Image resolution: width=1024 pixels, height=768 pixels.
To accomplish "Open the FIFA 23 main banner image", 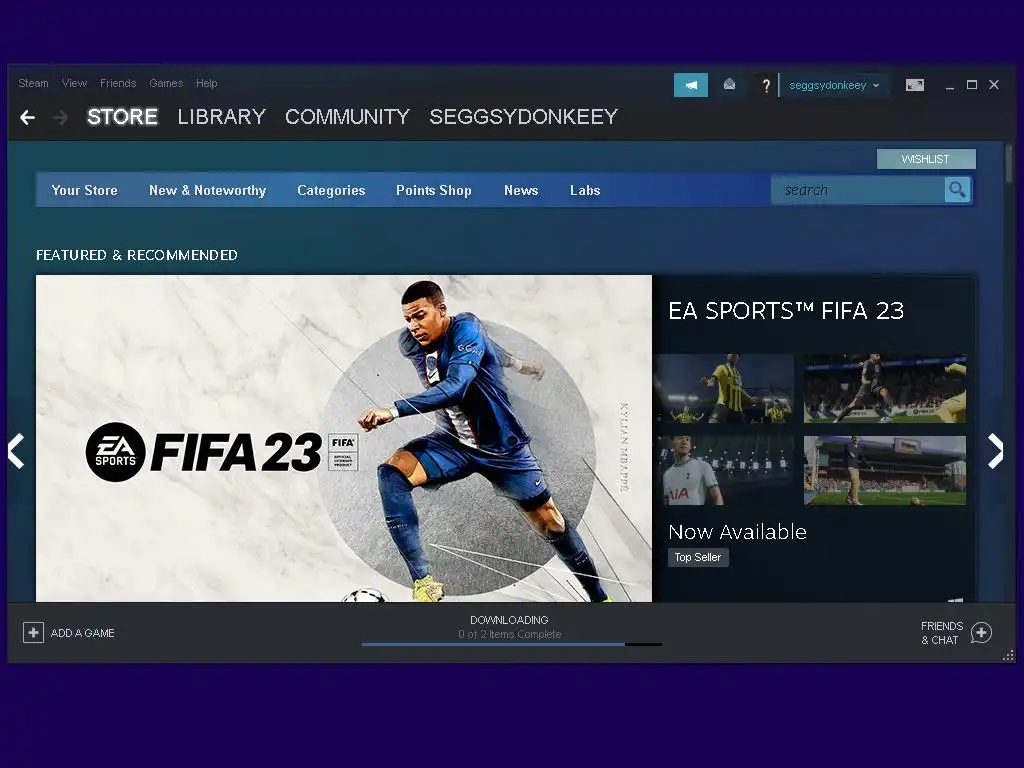I will (344, 438).
